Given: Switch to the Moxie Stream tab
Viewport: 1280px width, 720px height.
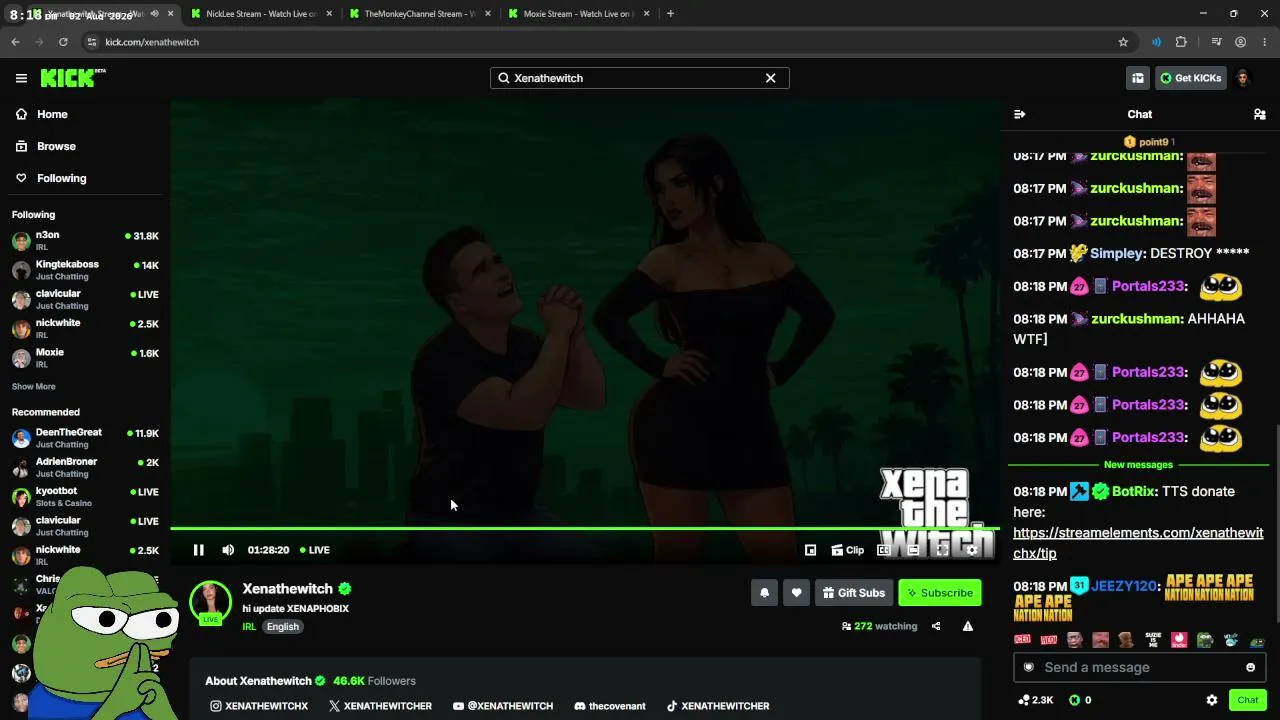Looking at the screenshot, I should (578, 14).
